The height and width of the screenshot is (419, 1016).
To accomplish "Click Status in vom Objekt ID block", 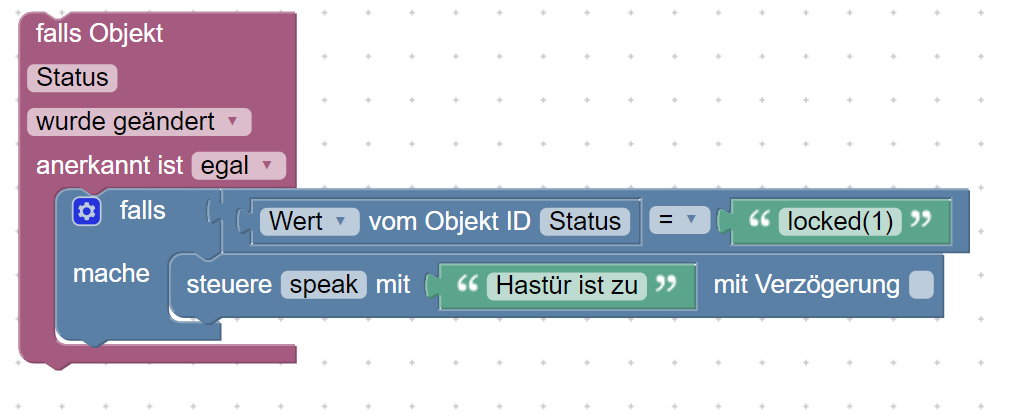I will [584, 221].
